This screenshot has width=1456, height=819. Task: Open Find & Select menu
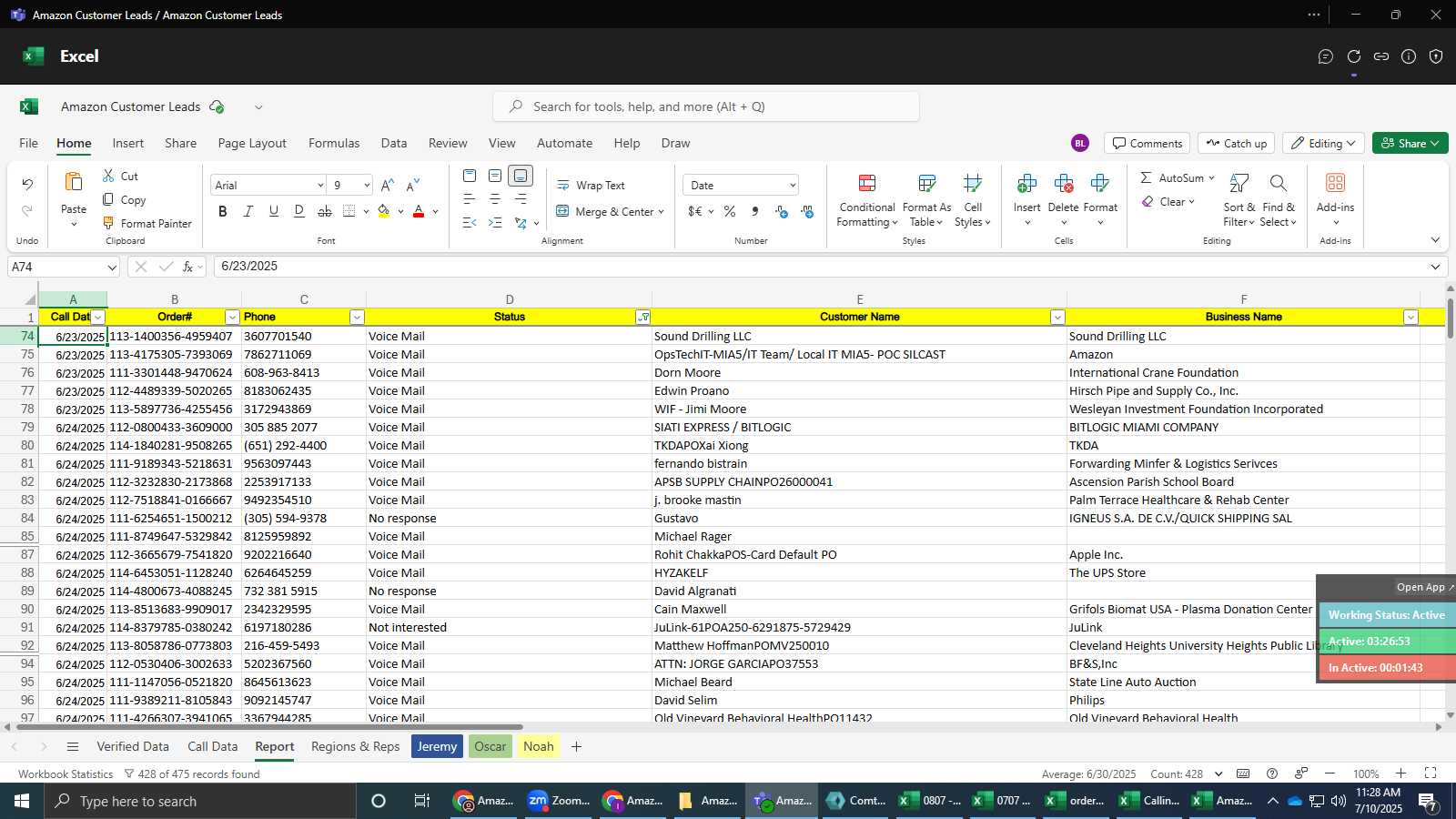[x=1279, y=200]
